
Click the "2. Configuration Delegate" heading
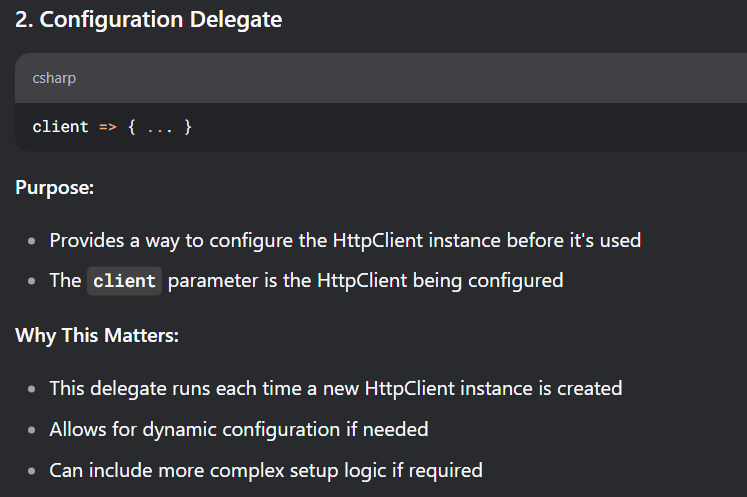click(148, 20)
